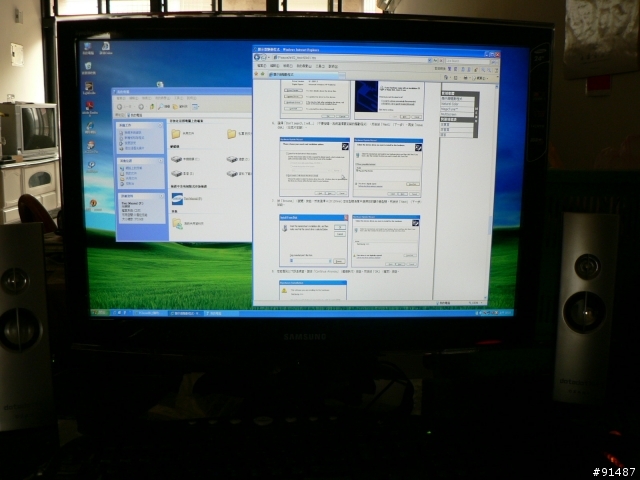Click first link in System Tasks panel

coord(133,133)
